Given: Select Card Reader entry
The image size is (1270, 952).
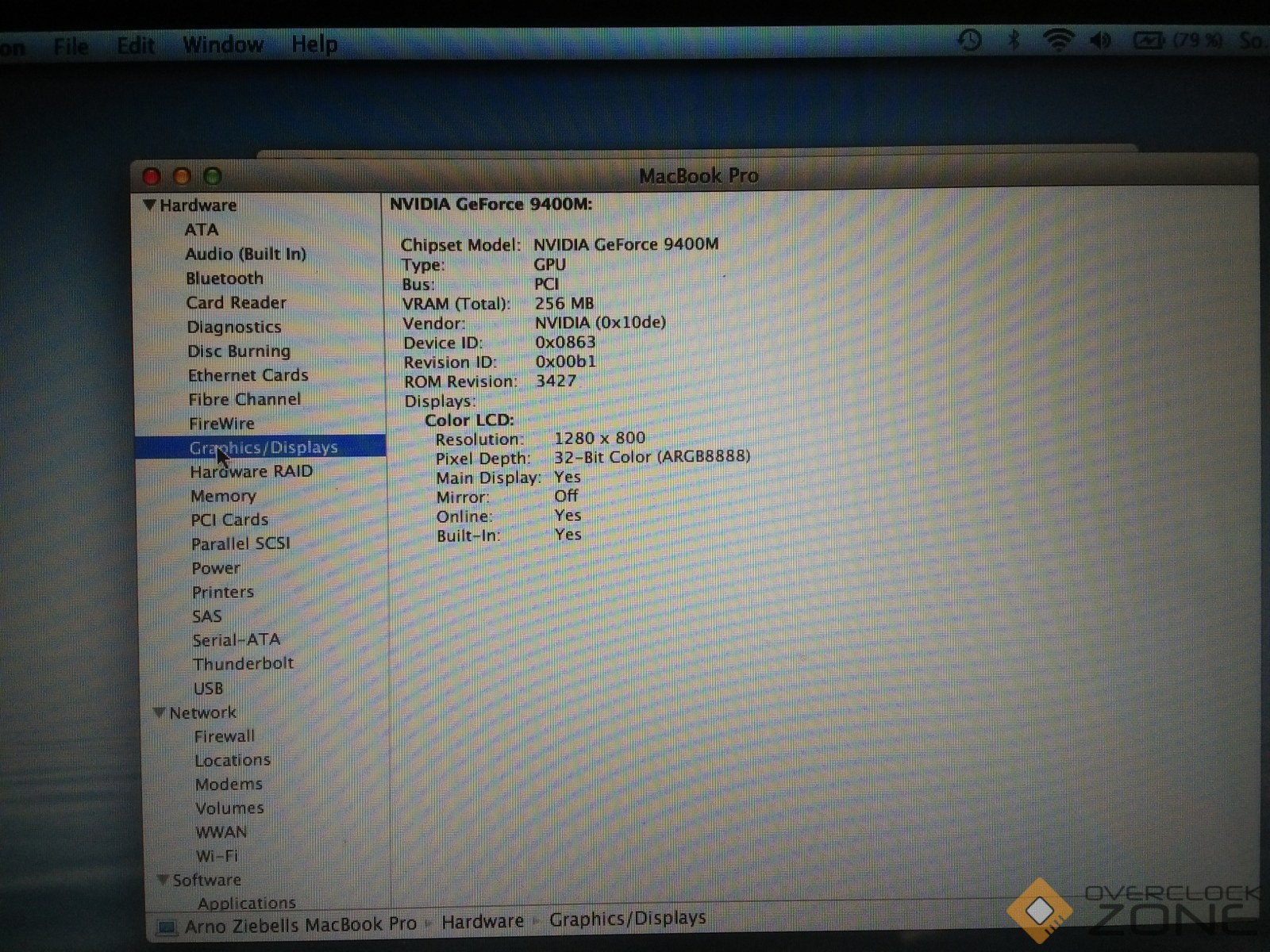Looking at the screenshot, I should click(x=236, y=302).
